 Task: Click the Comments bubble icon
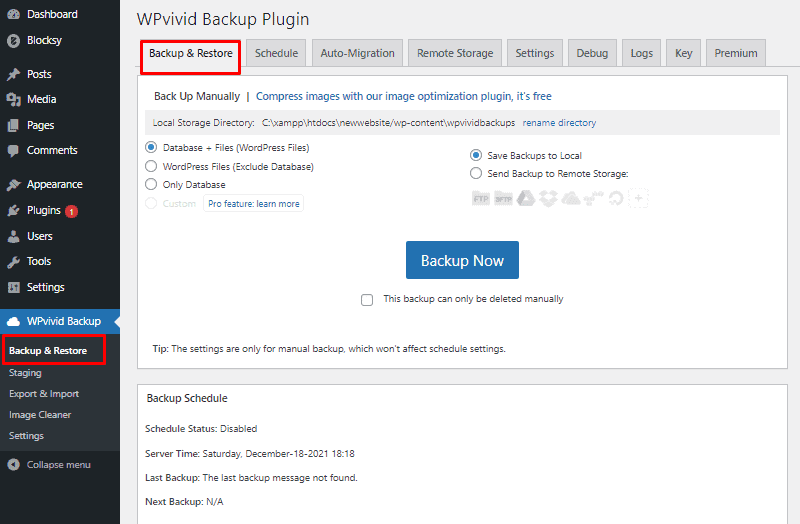14,151
